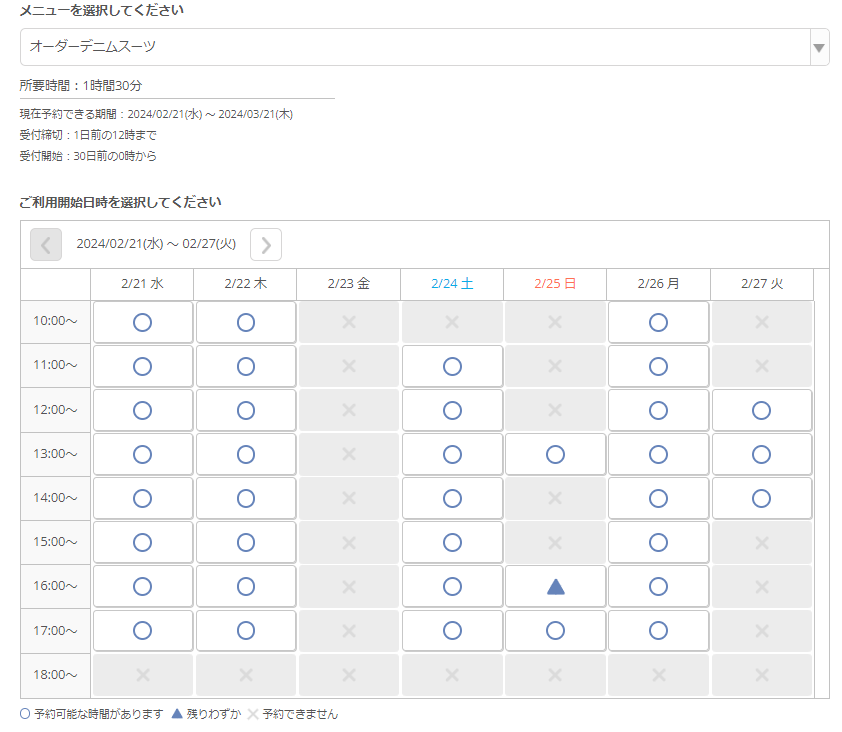Choose the 10:00 slot on 2/26 月
Screen dimensions: 842x732
click(658, 322)
